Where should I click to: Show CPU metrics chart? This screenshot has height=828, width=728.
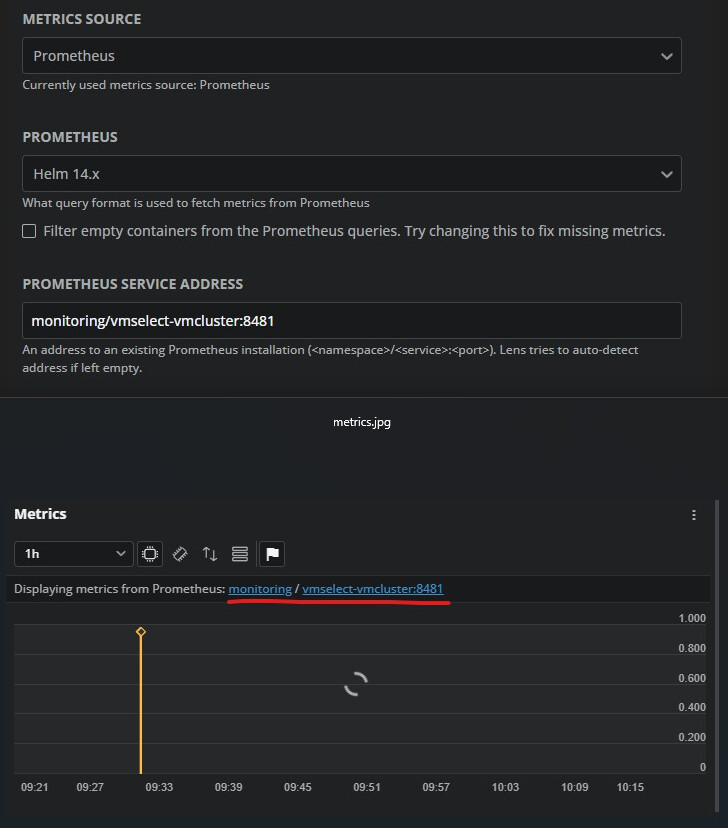pos(150,553)
